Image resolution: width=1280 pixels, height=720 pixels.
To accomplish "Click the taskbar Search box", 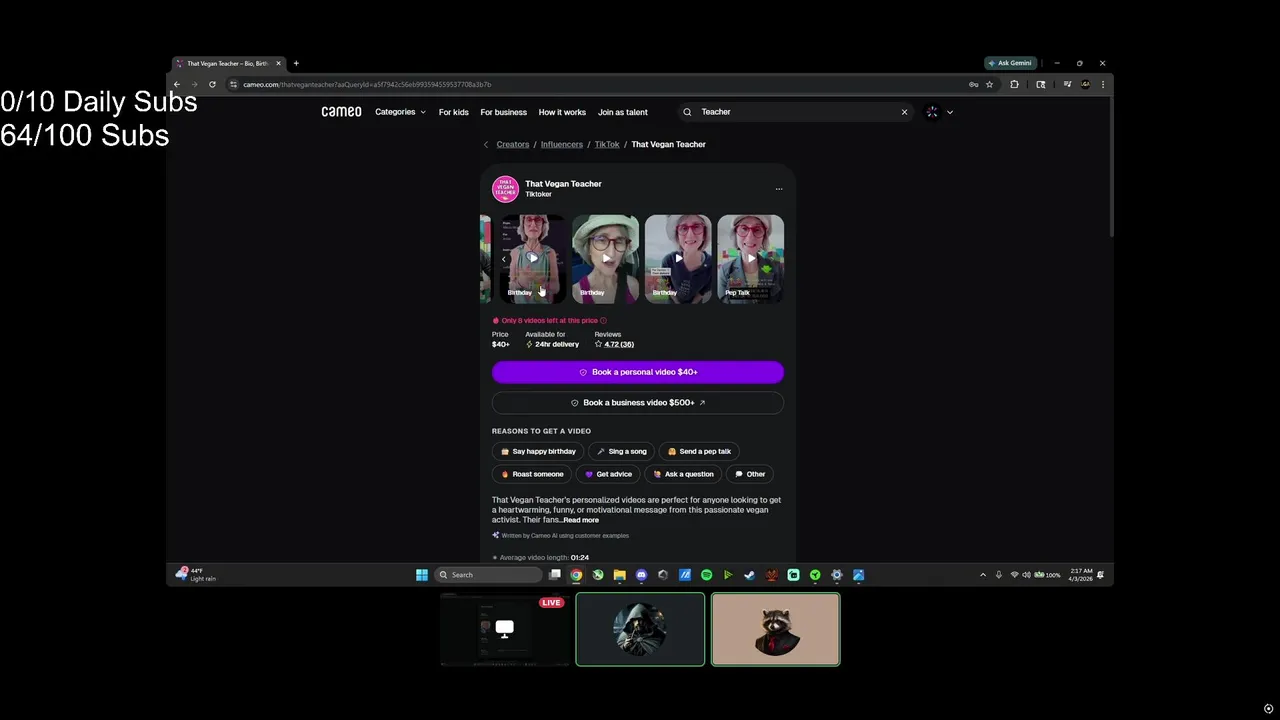I will (x=489, y=575).
